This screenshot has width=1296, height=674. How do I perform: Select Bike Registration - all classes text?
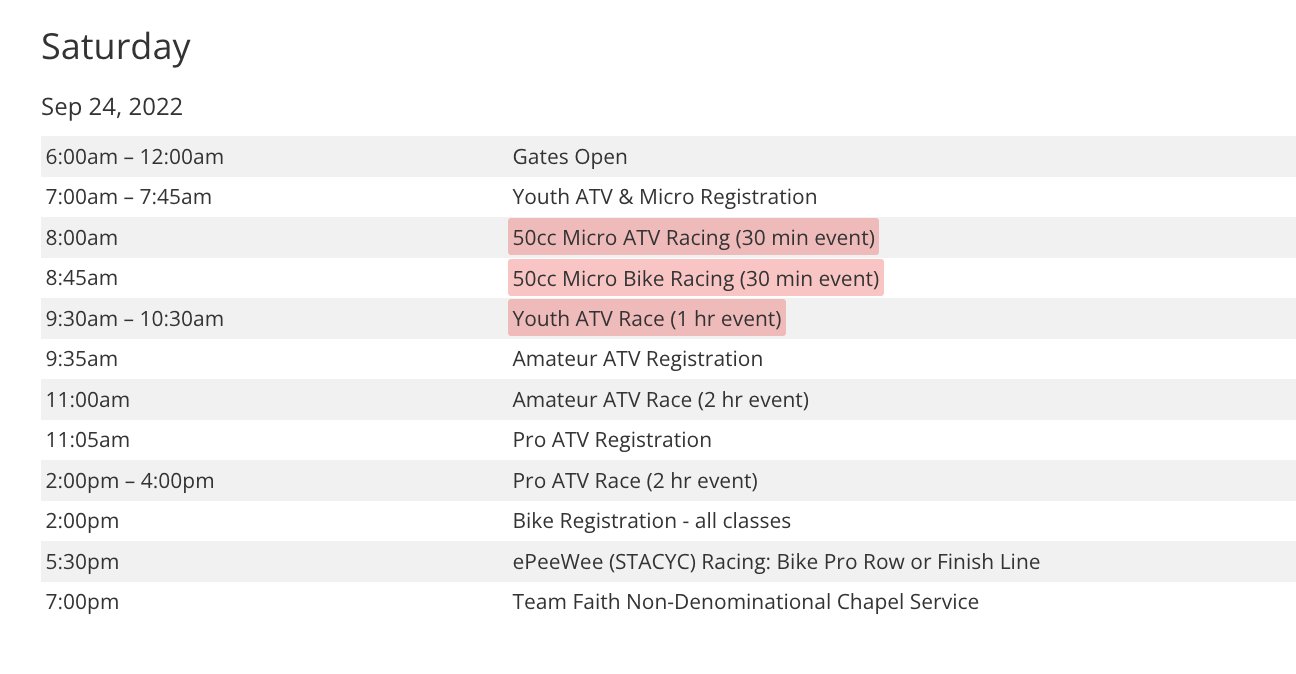click(x=651, y=521)
